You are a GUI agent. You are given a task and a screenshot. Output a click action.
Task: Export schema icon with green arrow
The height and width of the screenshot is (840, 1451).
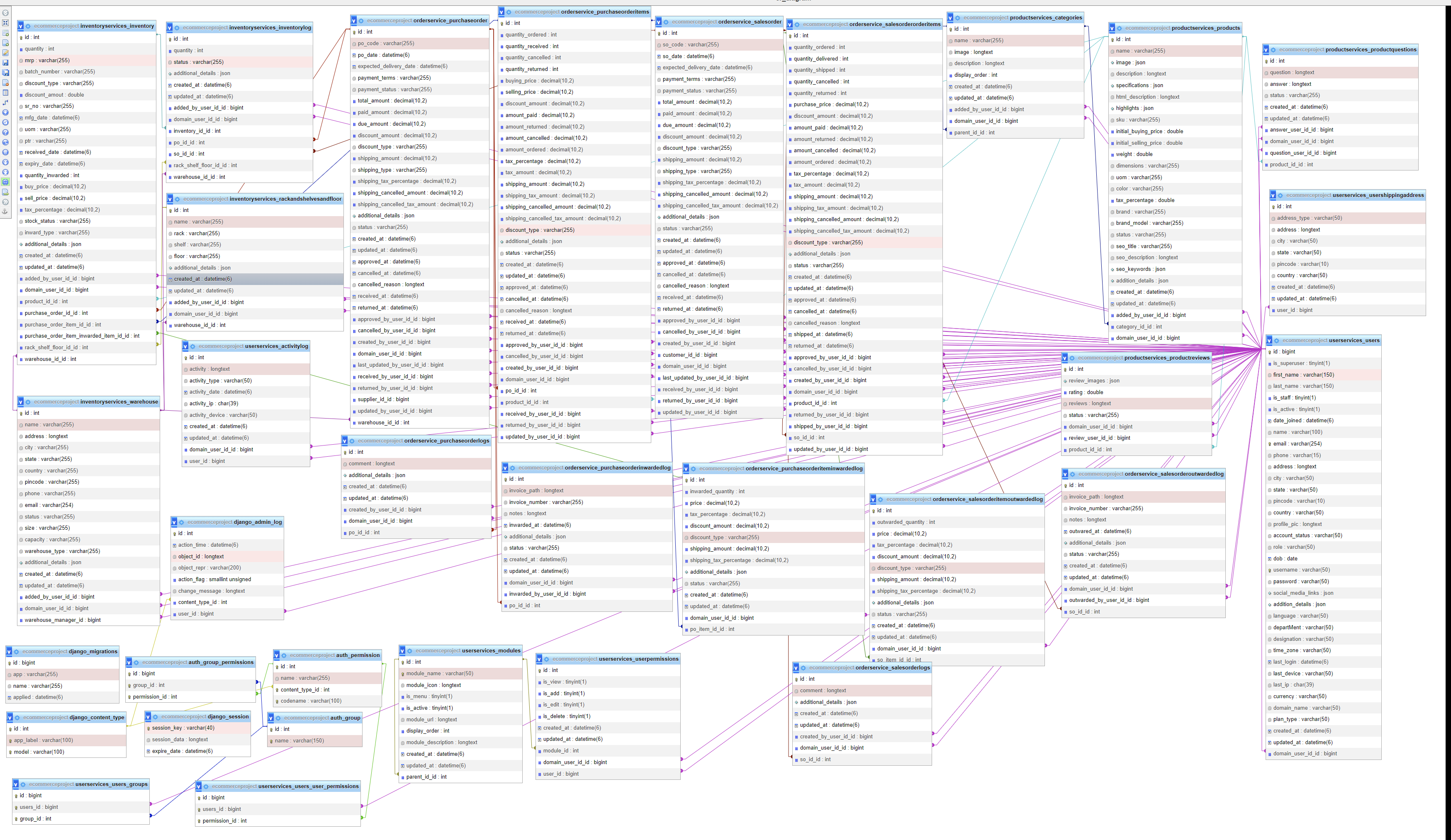[5, 192]
